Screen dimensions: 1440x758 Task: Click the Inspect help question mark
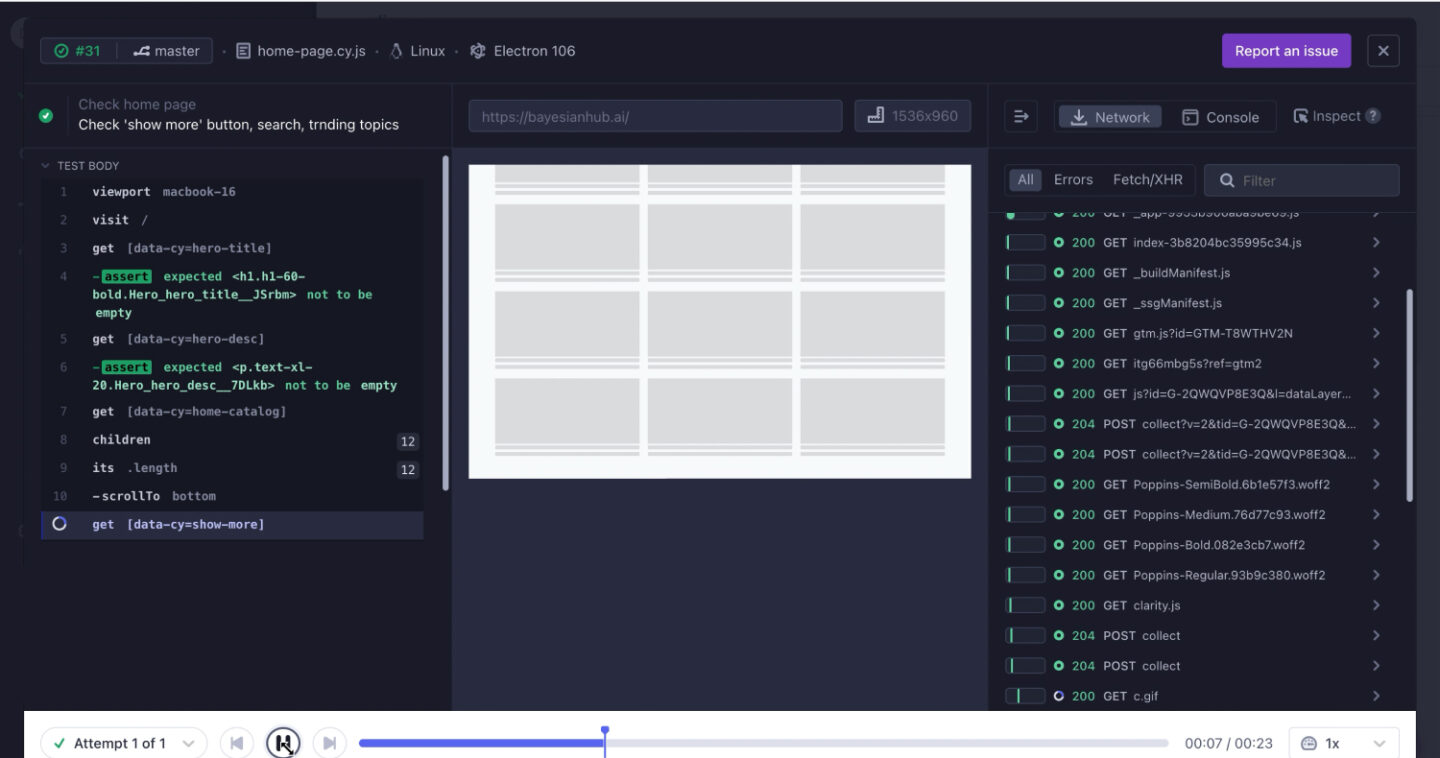click(1373, 116)
